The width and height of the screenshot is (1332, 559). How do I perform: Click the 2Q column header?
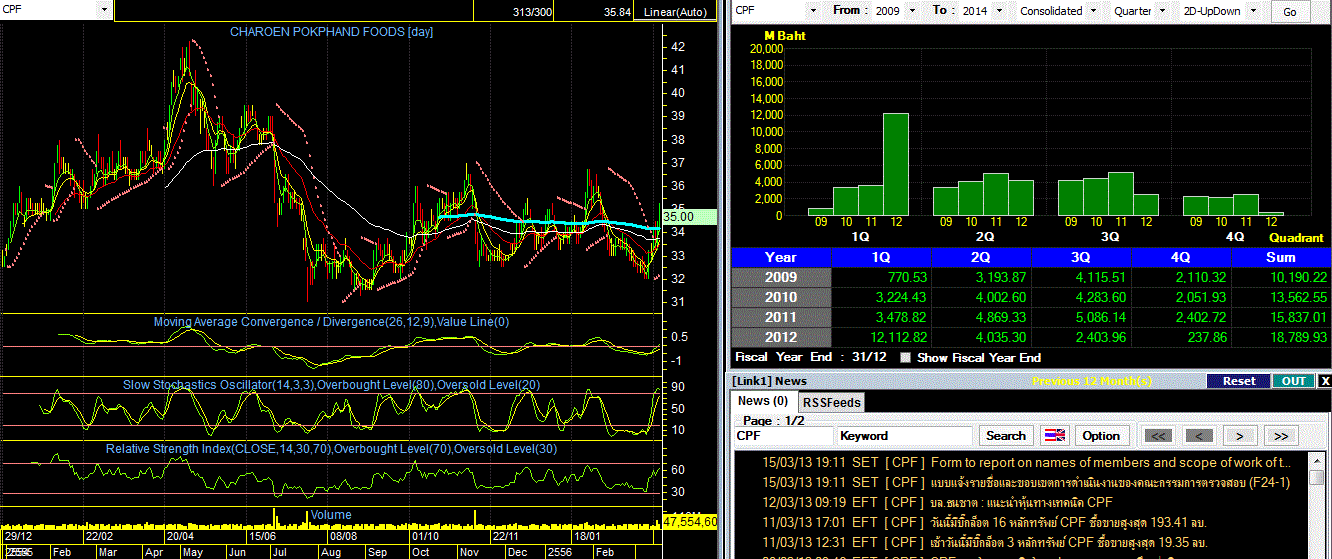(x=981, y=257)
